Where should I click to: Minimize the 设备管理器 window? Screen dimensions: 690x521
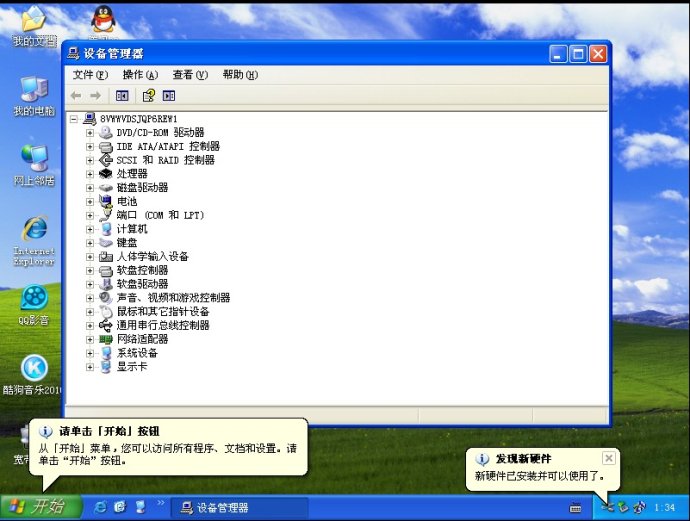558,54
